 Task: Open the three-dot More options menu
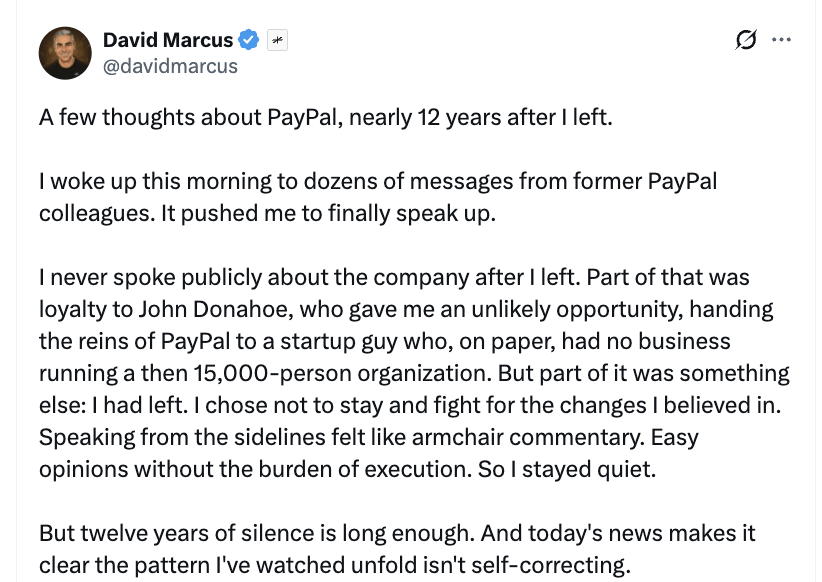tap(782, 40)
